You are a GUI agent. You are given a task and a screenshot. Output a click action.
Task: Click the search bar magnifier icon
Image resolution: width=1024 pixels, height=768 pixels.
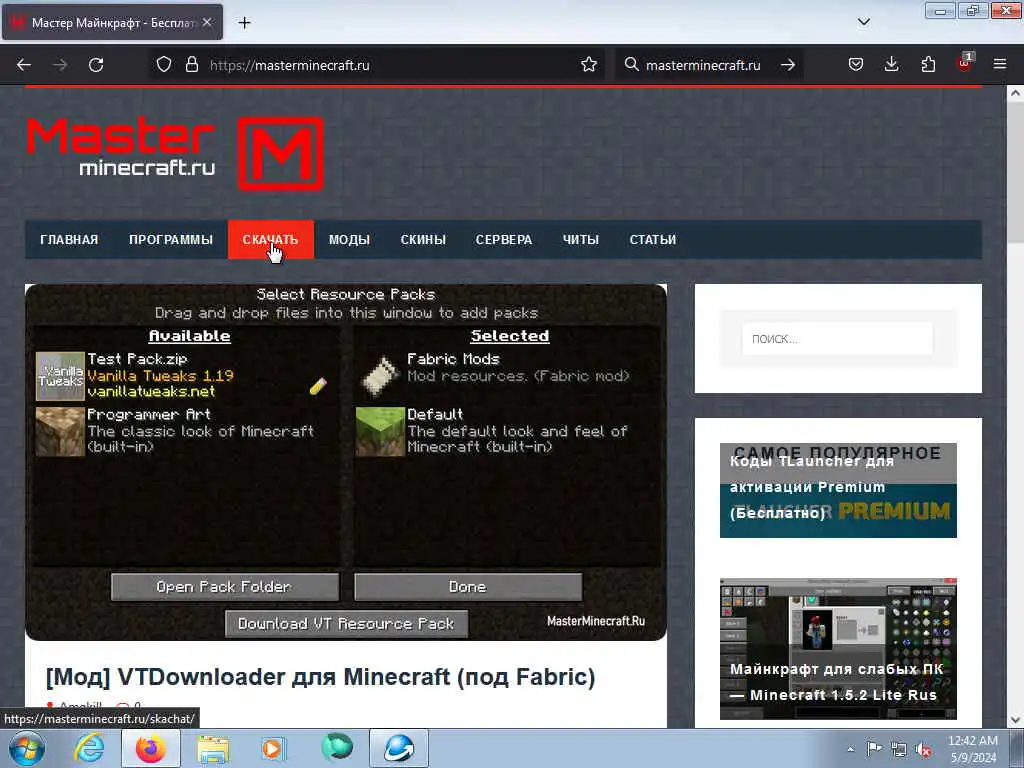click(631, 65)
